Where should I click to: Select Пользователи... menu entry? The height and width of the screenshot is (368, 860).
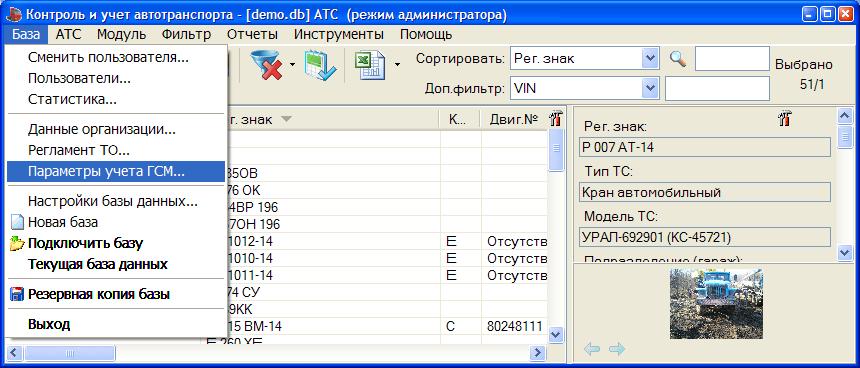(x=116, y=78)
